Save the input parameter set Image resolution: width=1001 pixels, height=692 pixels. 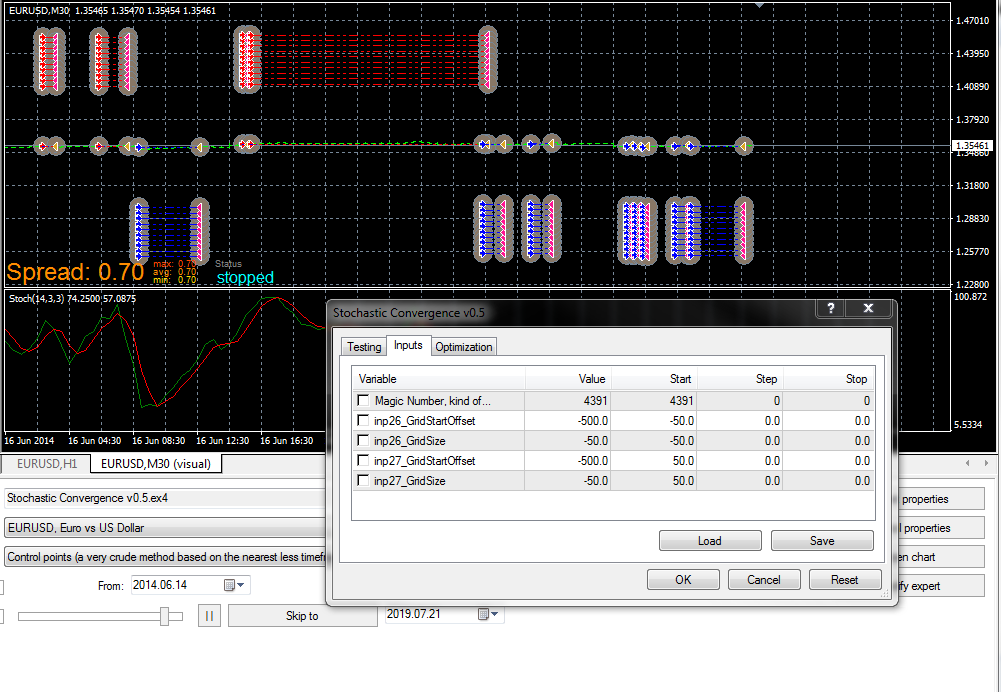pyautogui.click(x=822, y=541)
